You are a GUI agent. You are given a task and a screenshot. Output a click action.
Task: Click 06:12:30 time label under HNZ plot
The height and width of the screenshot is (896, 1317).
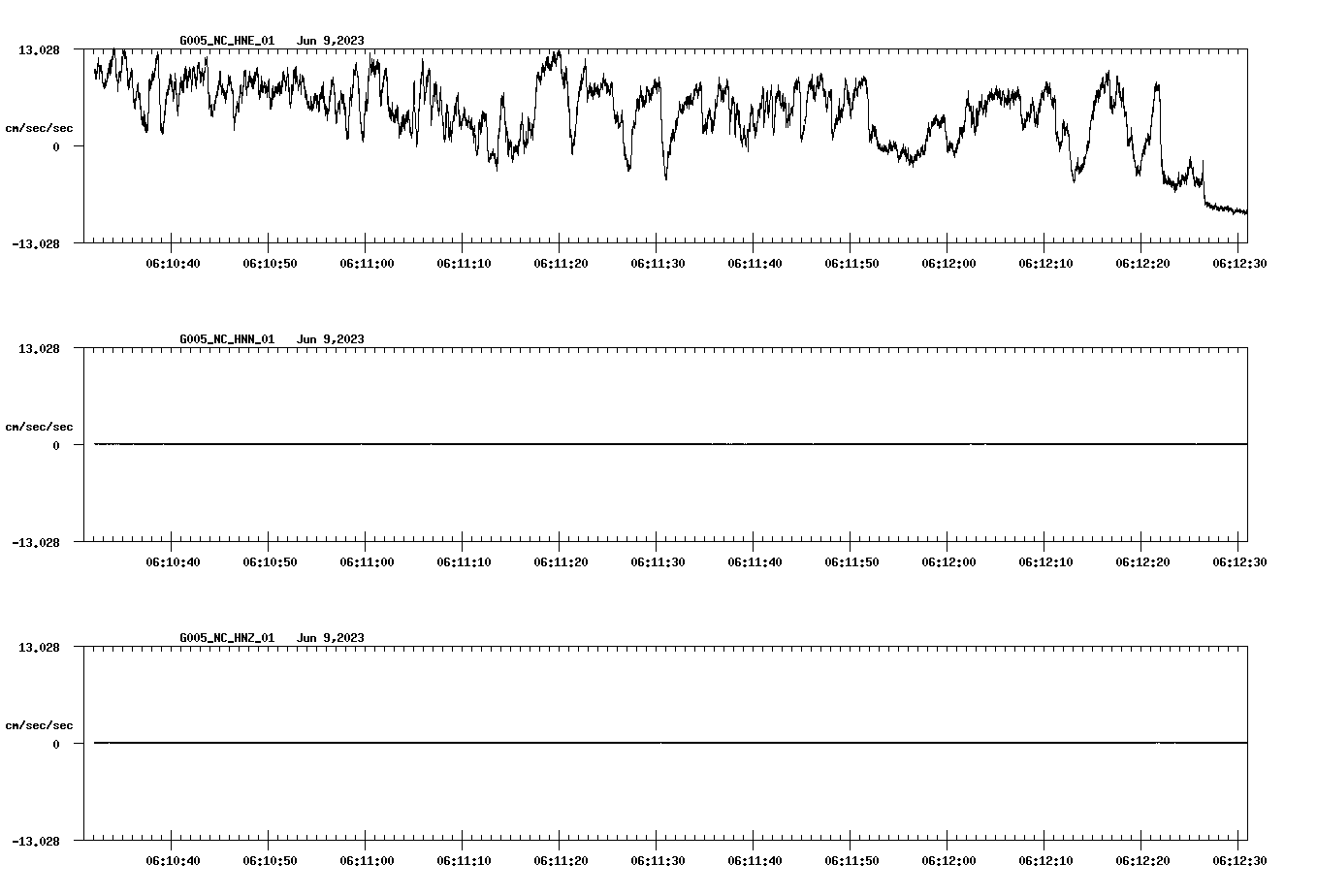coord(1239,861)
